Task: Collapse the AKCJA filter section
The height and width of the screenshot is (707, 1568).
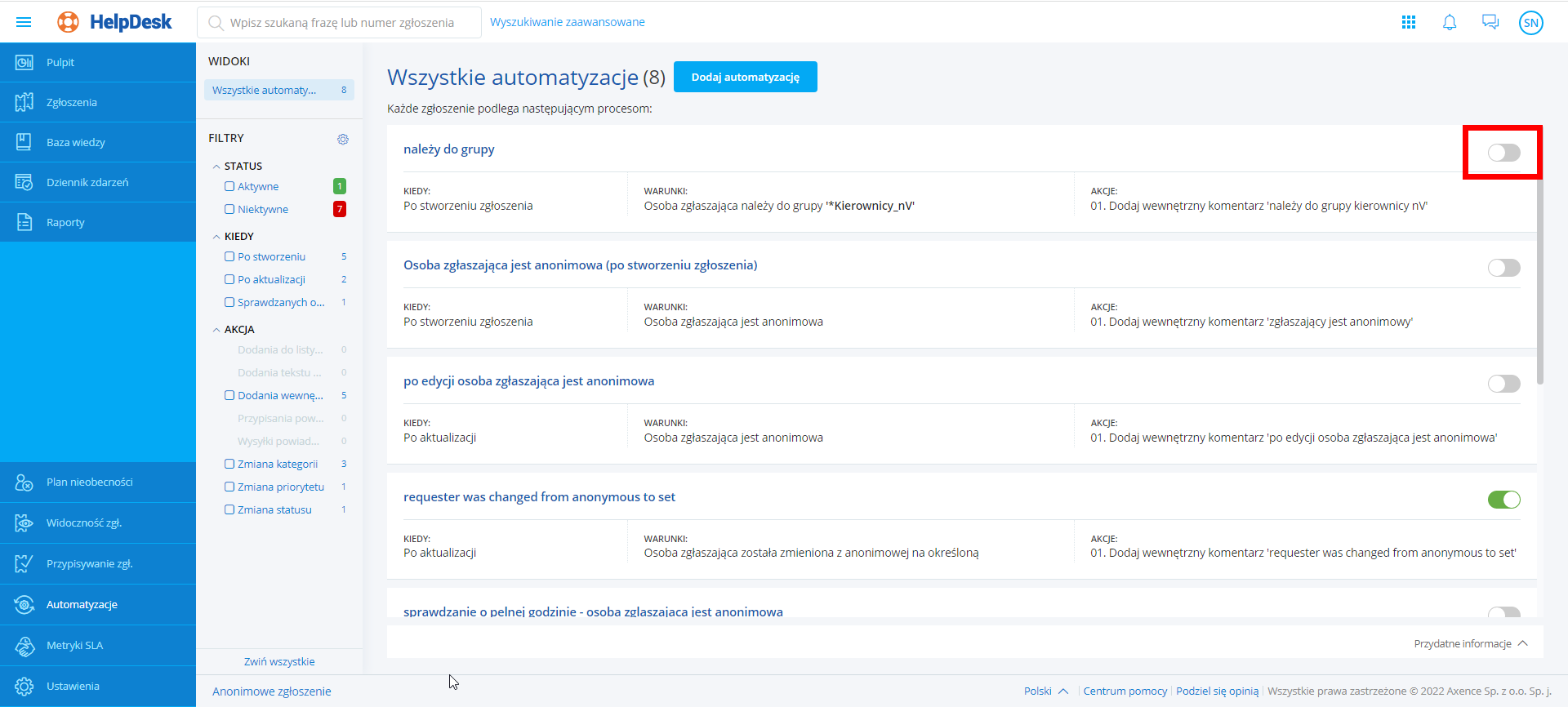Action: pos(216,330)
